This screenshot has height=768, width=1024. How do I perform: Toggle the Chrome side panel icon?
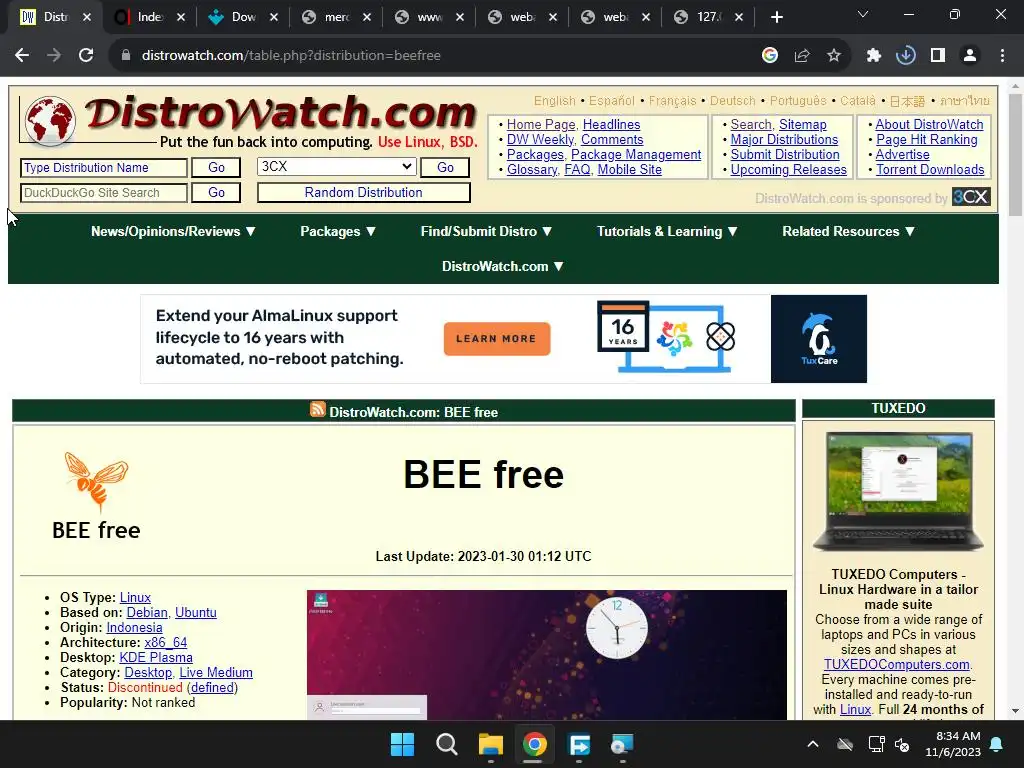[x=938, y=56]
